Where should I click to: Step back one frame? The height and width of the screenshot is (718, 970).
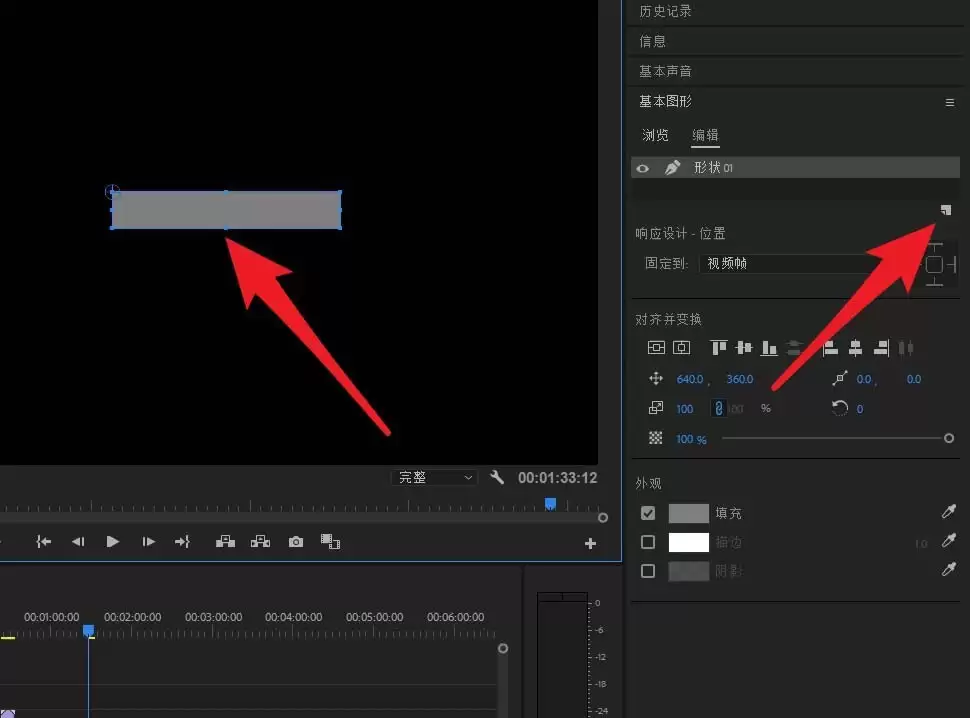(x=78, y=542)
